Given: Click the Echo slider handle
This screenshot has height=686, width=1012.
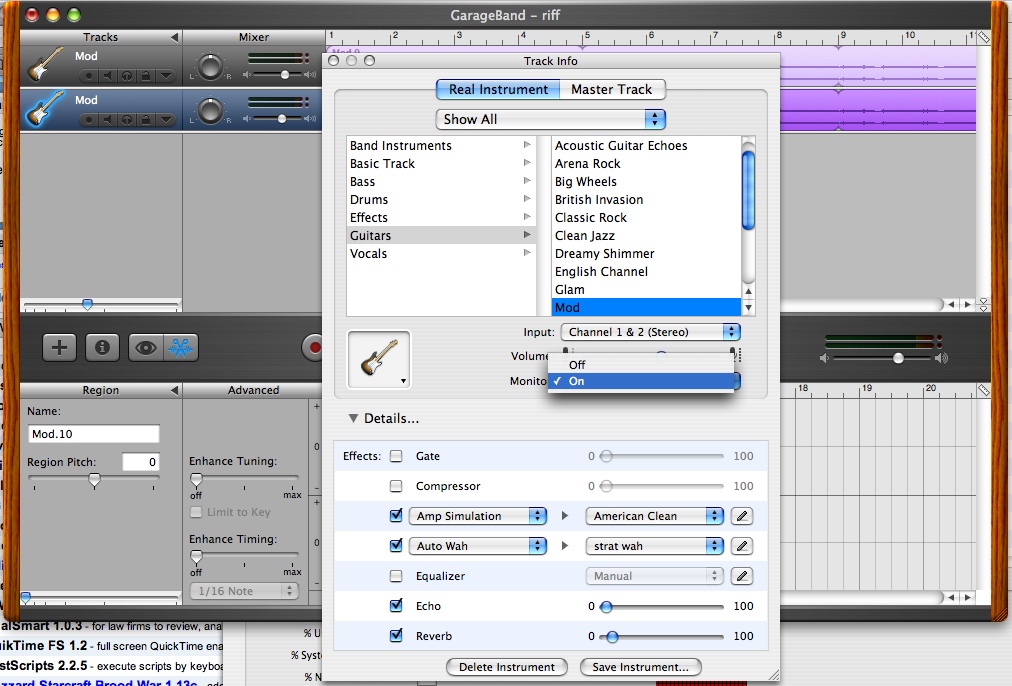Looking at the screenshot, I should 606,607.
